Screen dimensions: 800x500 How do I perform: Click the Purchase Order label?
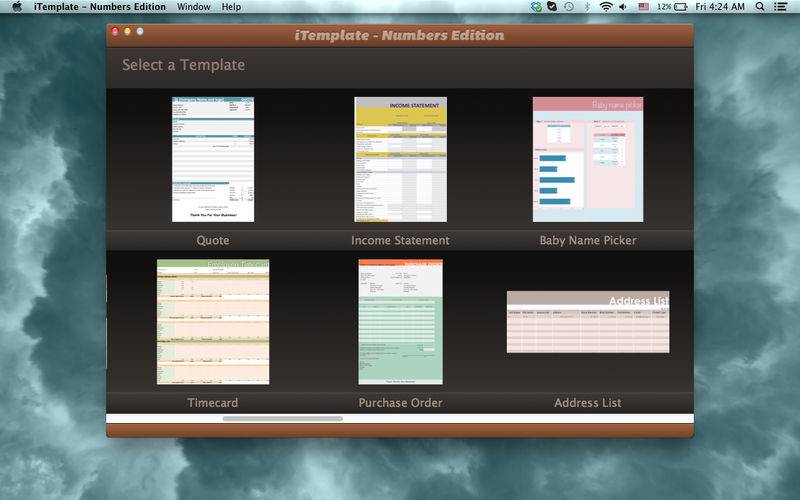click(x=401, y=403)
